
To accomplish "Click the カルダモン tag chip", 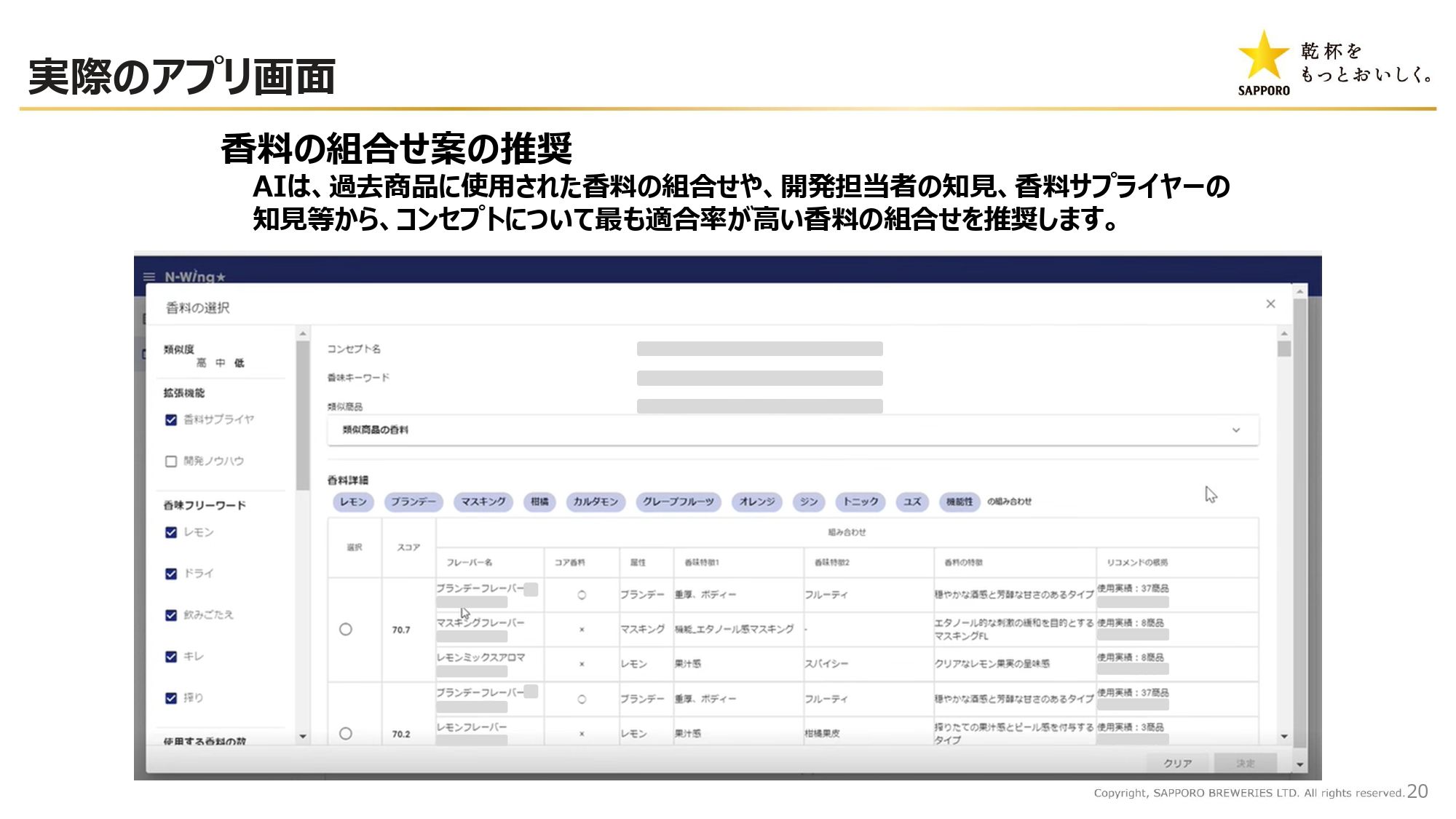I will 595,502.
